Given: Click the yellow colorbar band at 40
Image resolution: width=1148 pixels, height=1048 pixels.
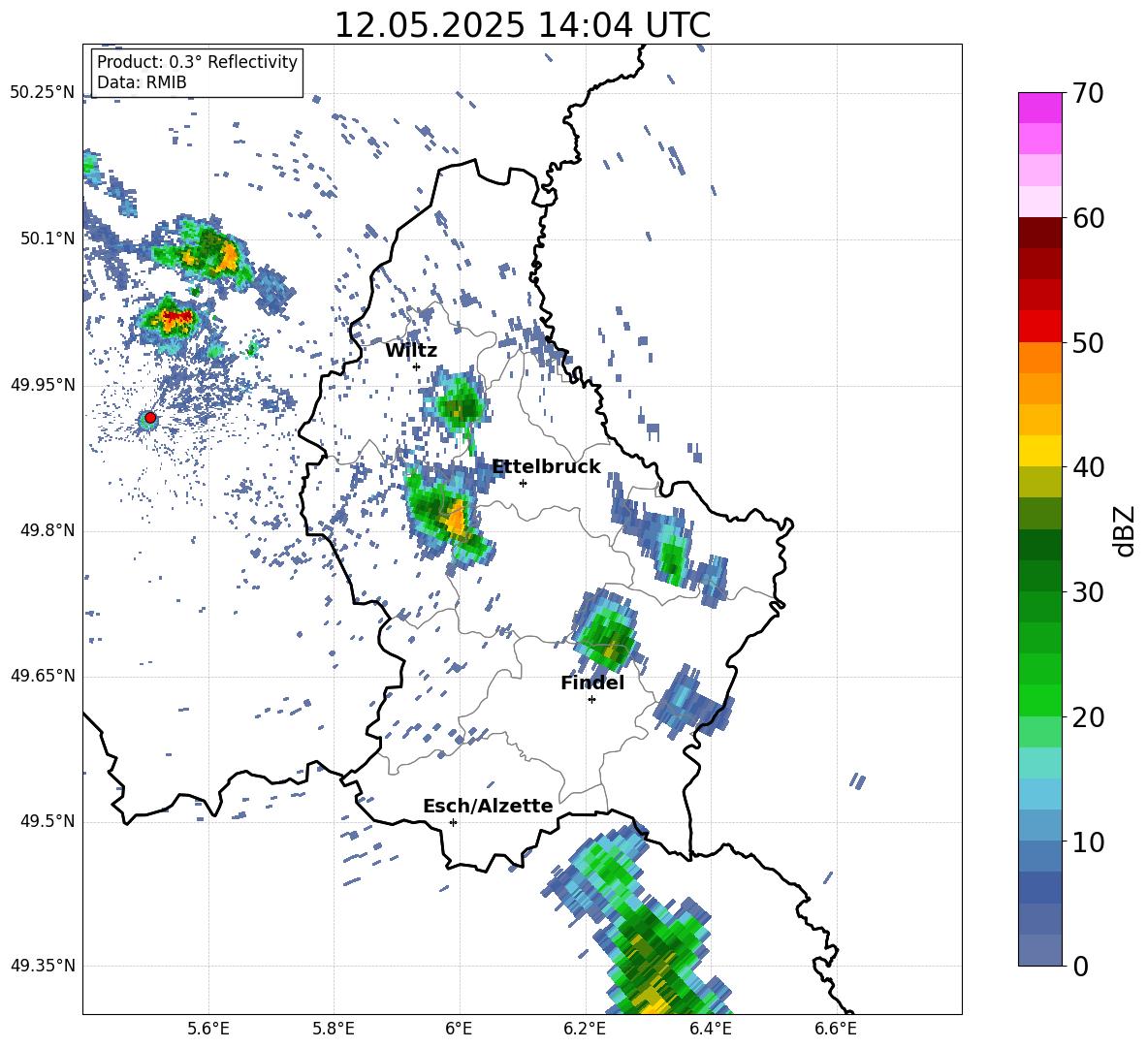Looking at the screenshot, I should (1039, 451).
